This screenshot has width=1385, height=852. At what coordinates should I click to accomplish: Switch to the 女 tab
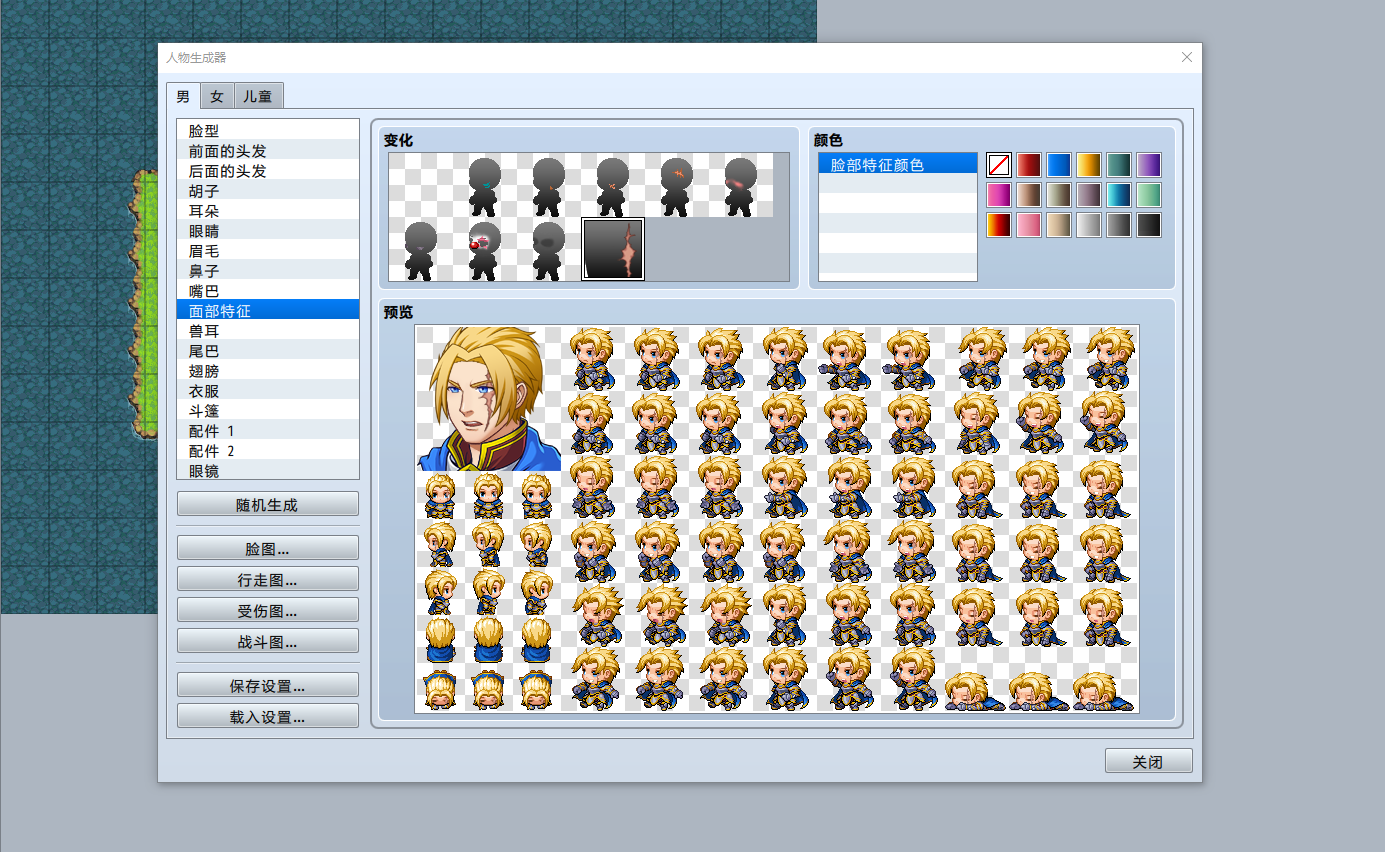[217, 97]
